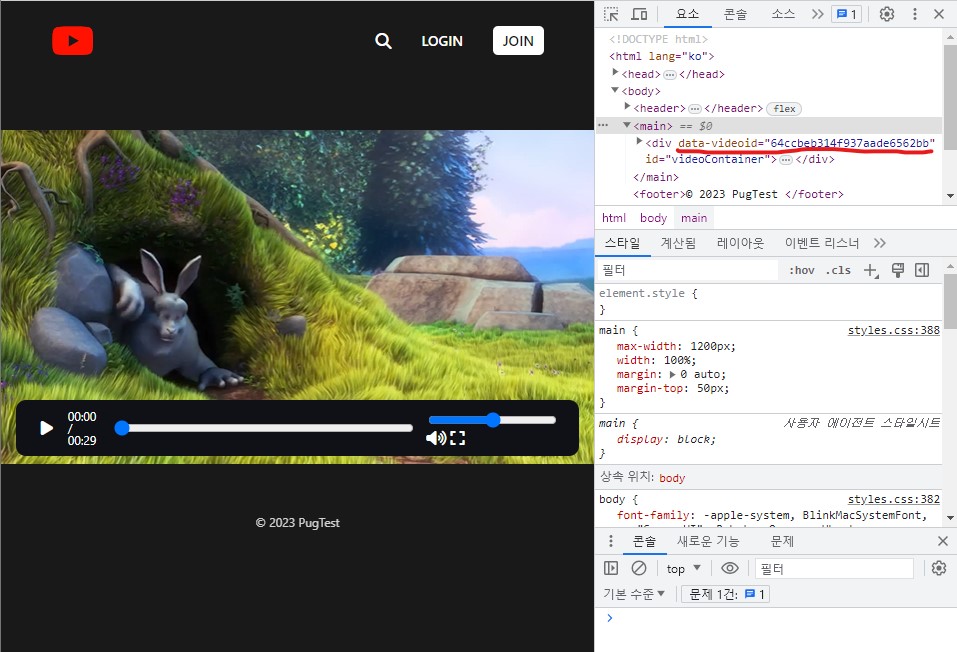Open styles.css:382 source link
This screenshot has width=957, height=652.
click(894, 499)
